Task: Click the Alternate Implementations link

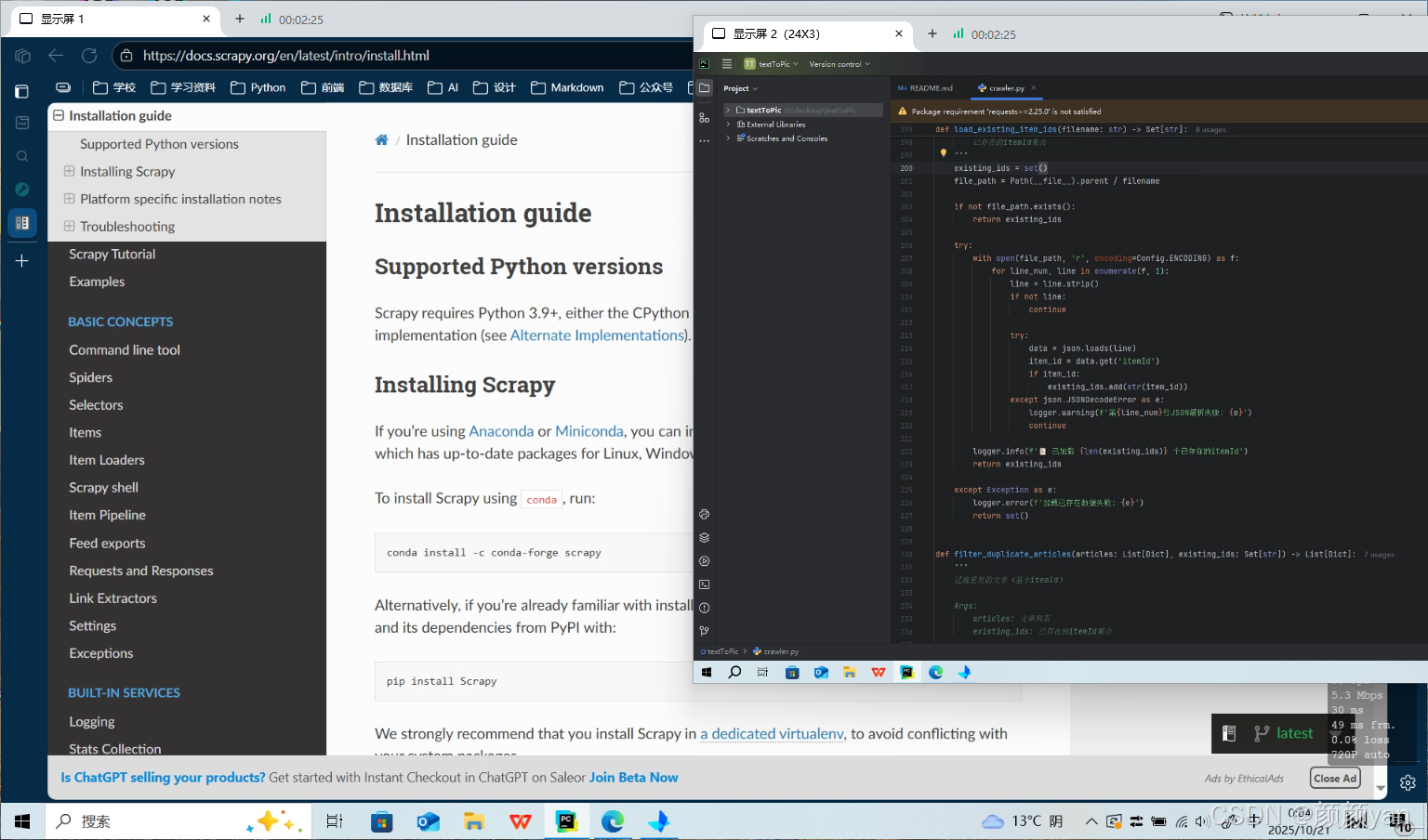Action: (597, 335)
